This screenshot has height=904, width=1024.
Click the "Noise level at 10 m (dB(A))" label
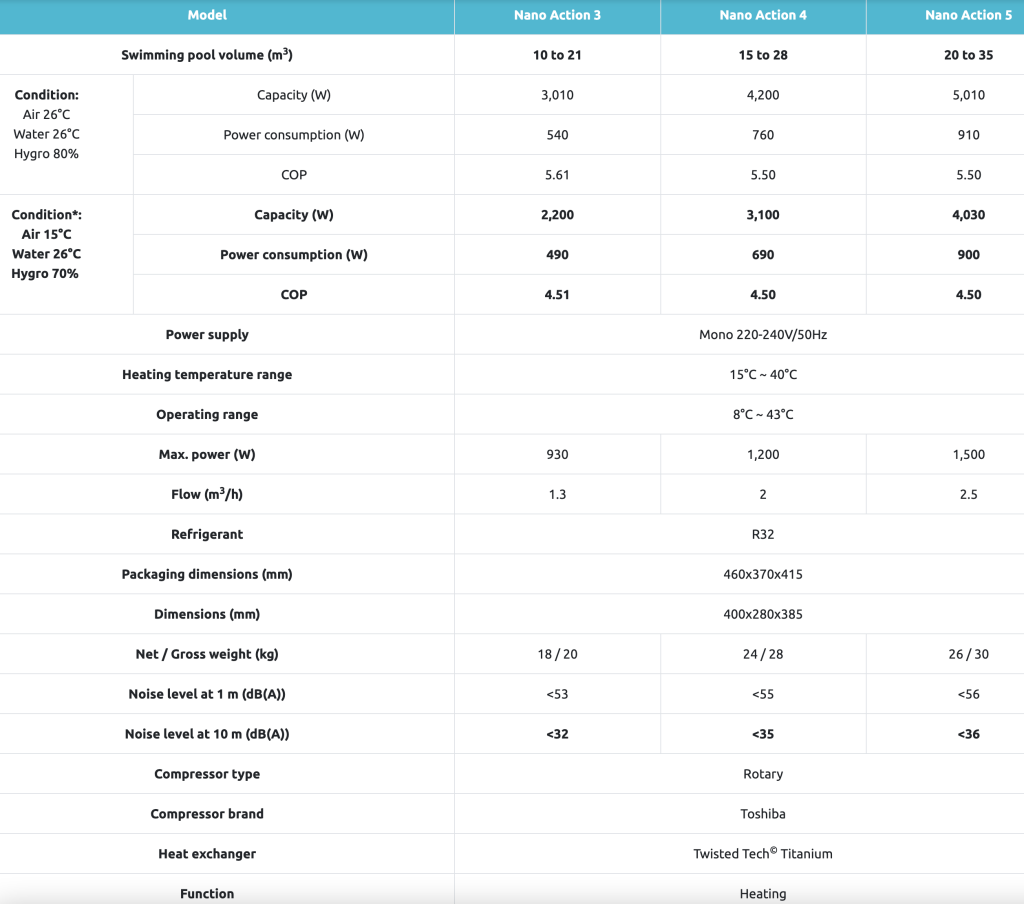pyautogui.click(x=207, y=734)
